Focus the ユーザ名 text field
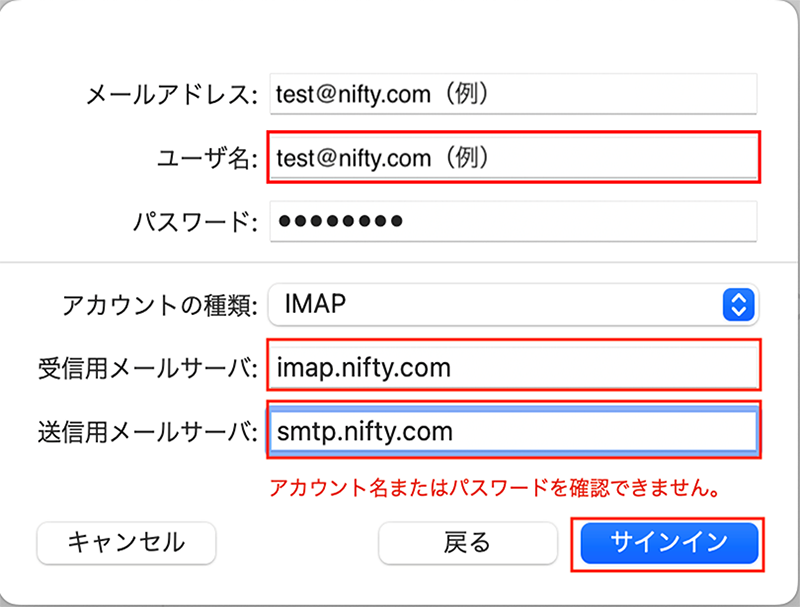The image size is (800, 607). pyautogui.click(x=512, y=158)
